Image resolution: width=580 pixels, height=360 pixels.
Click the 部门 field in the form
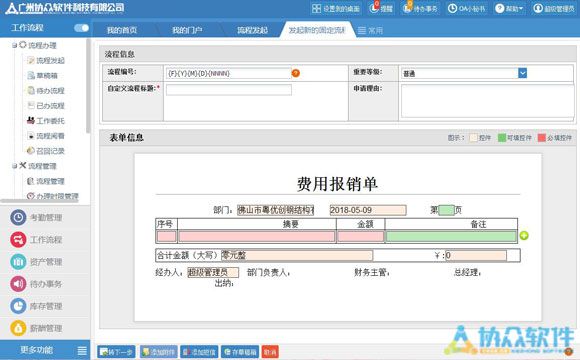(276, 210)
